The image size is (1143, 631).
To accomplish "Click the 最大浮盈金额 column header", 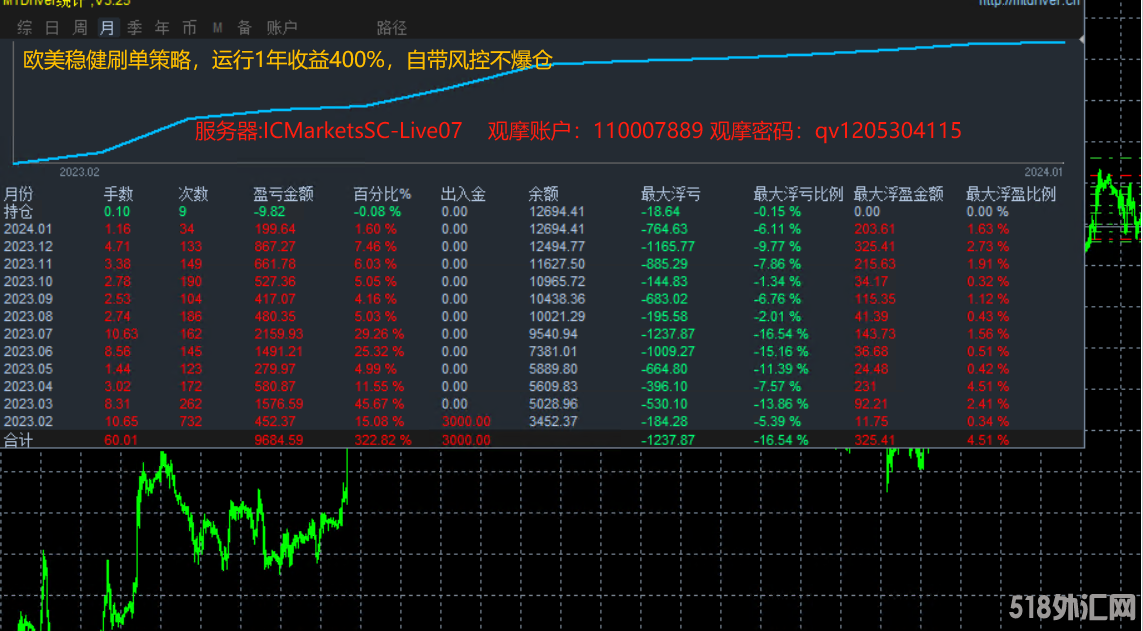I will coord(898,194).
